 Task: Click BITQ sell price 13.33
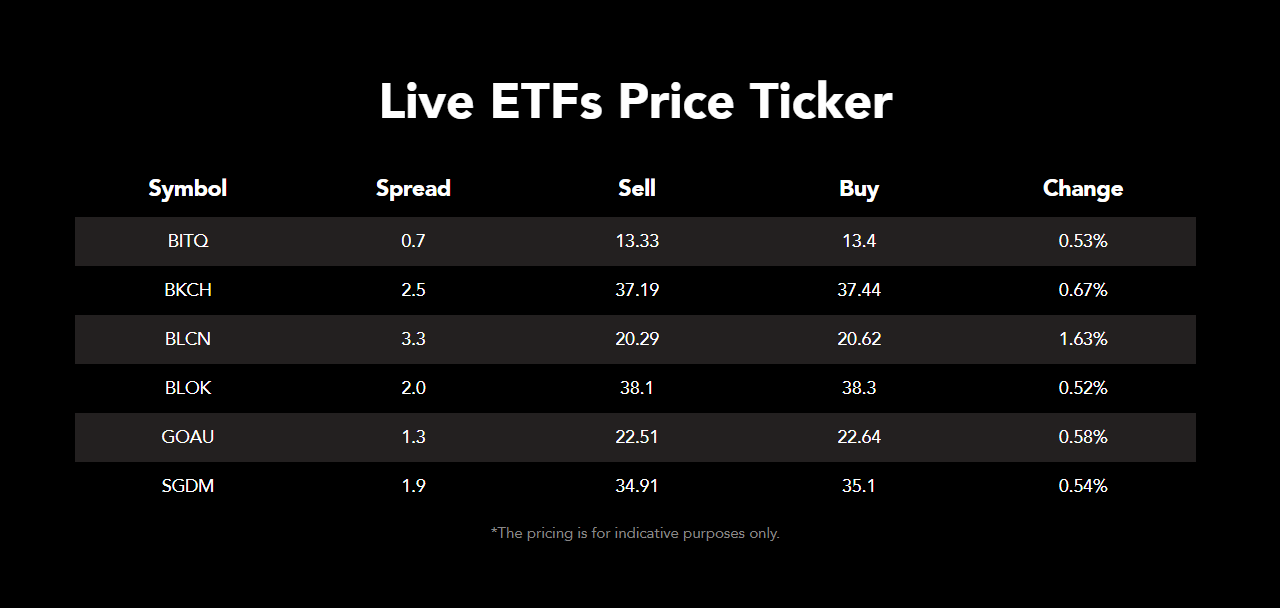point(637,241)
